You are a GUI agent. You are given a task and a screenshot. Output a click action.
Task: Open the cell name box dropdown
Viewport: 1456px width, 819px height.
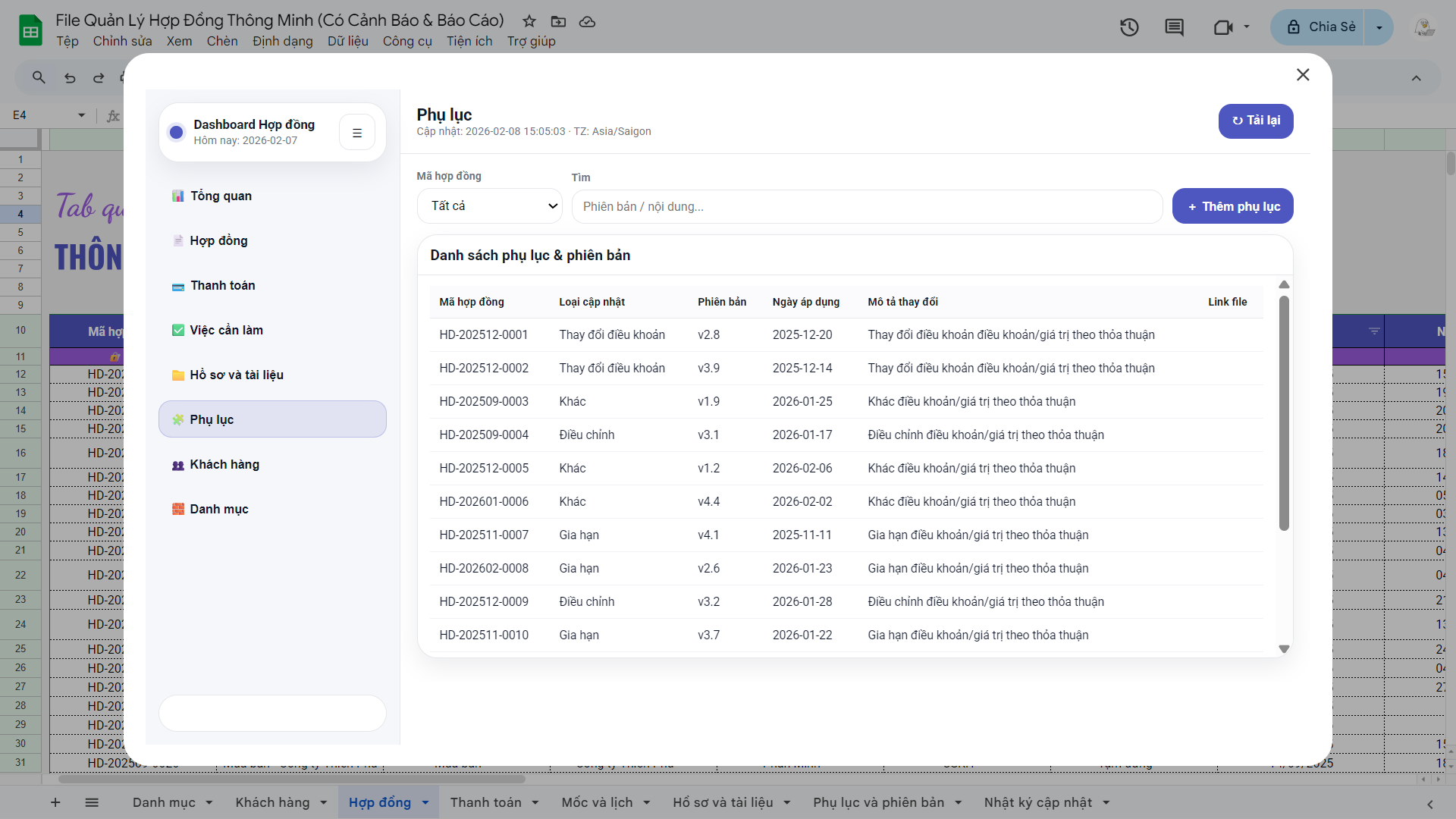pos(81,115)
